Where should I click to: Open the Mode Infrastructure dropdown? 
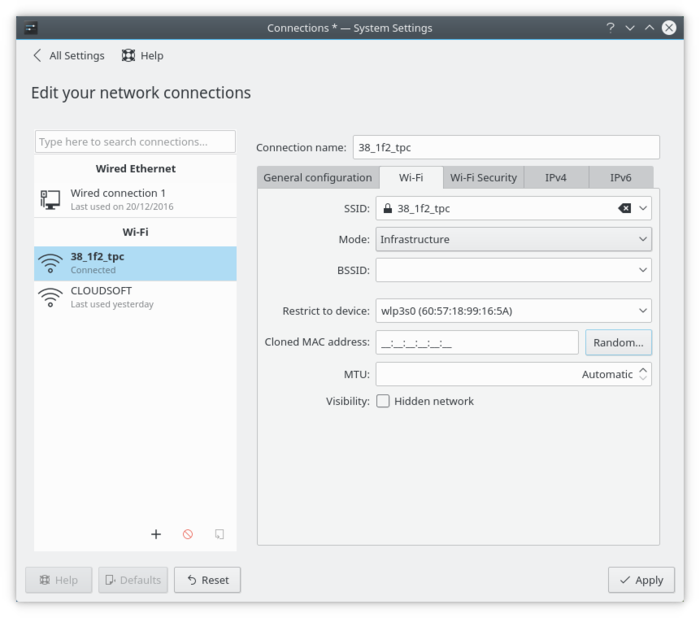pos(513,240)
